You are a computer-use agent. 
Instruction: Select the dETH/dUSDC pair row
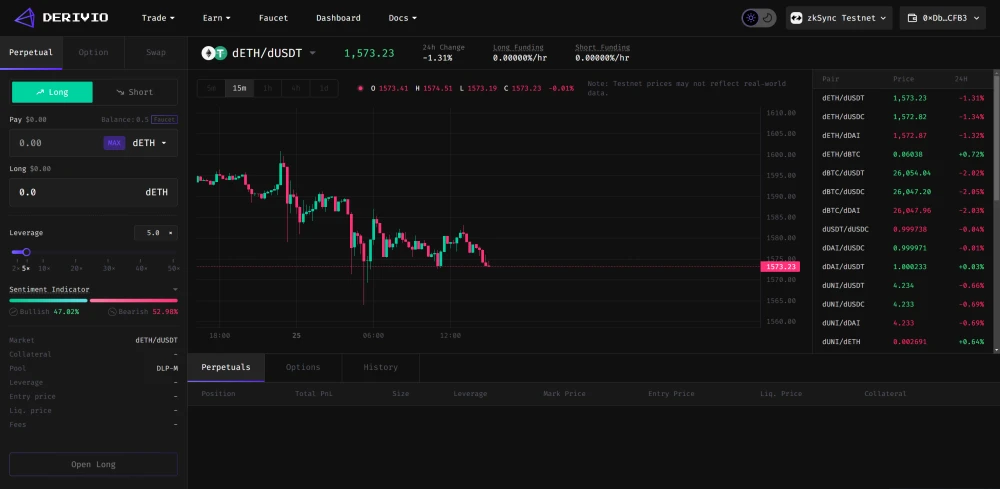[x=902, y=117]
